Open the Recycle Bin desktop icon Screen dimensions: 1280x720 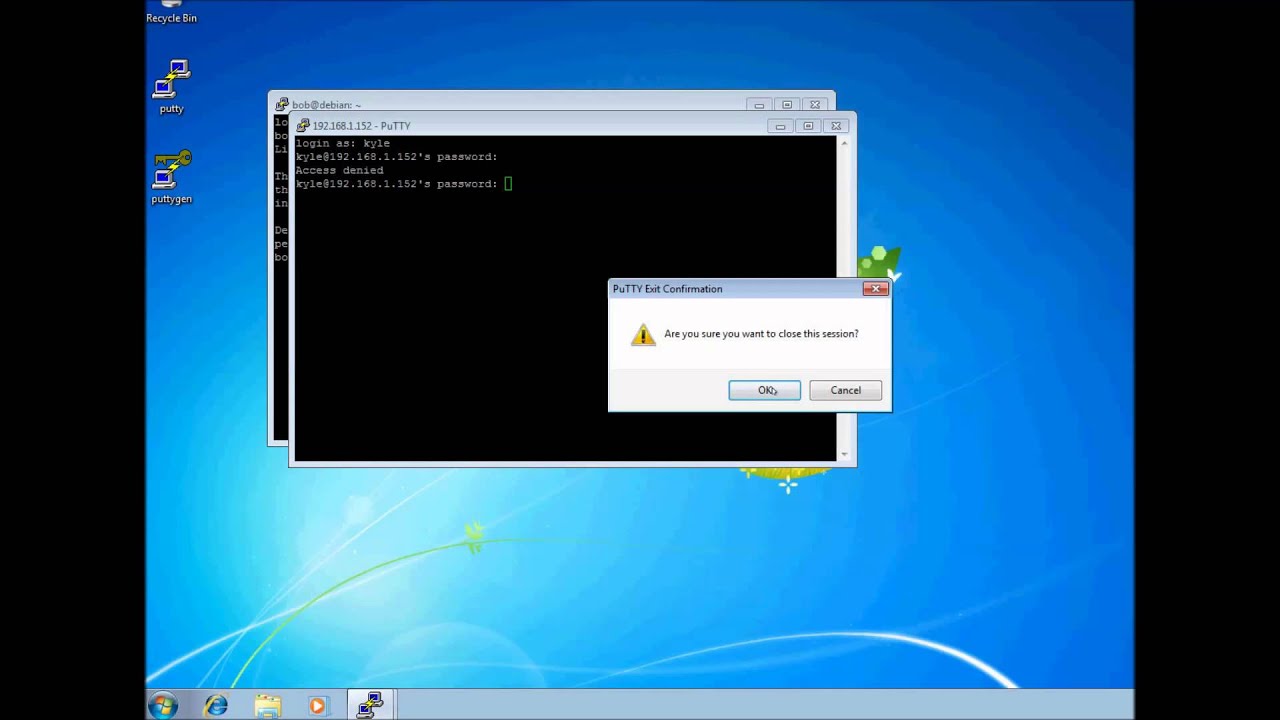pos(171,12)
